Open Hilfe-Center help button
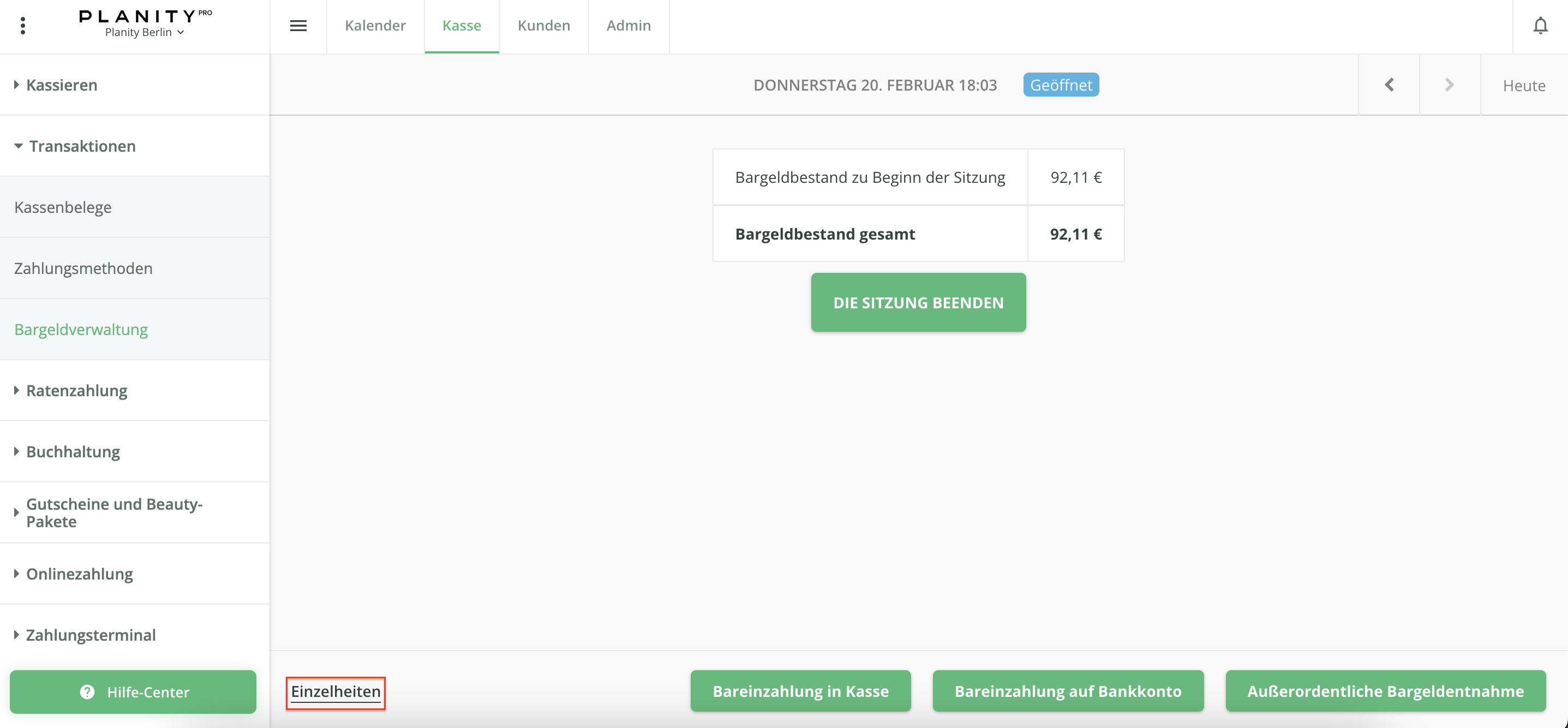1568x728 pixels. pyautogui.click(x=133, y=692)
